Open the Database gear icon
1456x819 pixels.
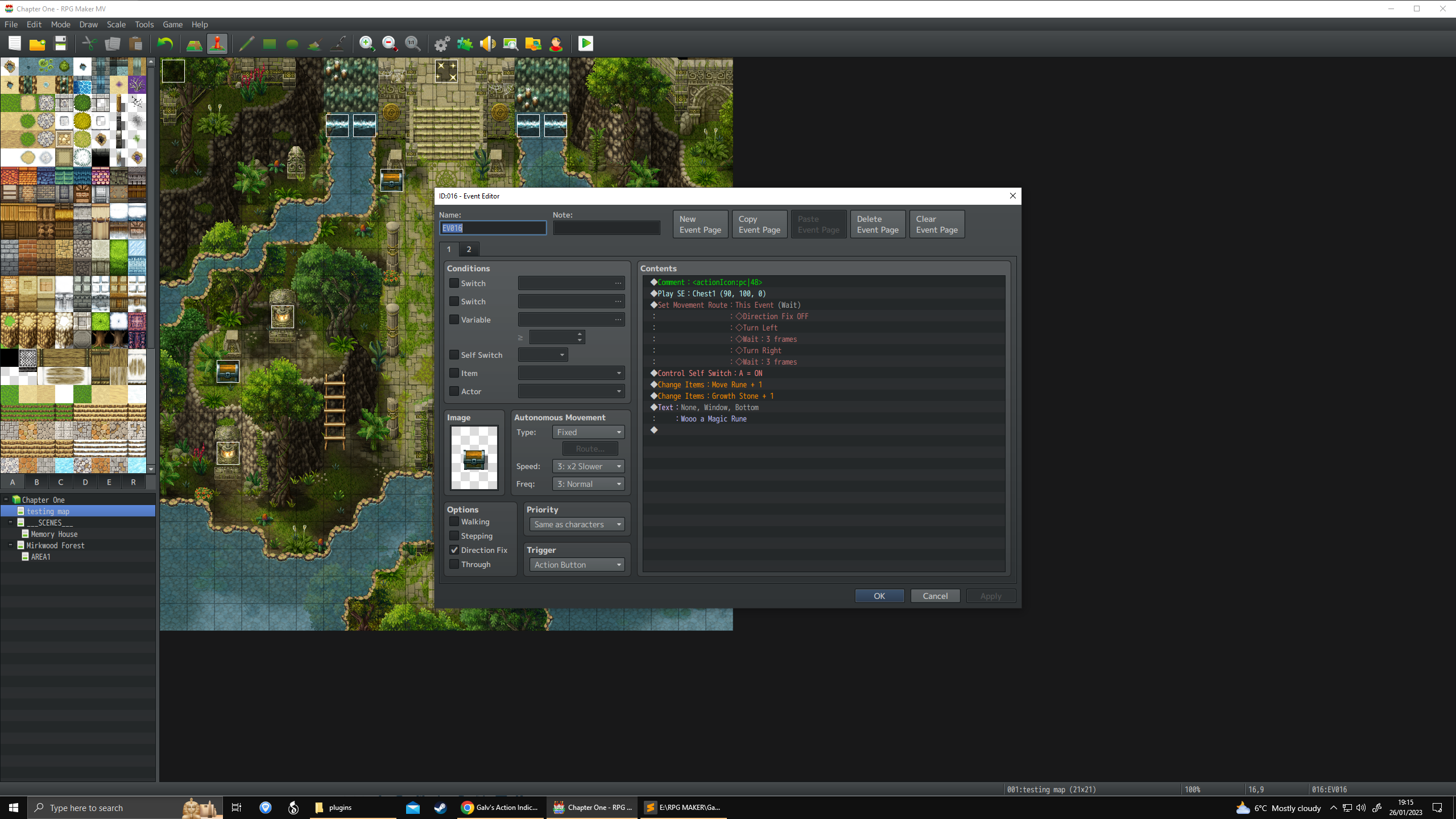click(442, 44)
